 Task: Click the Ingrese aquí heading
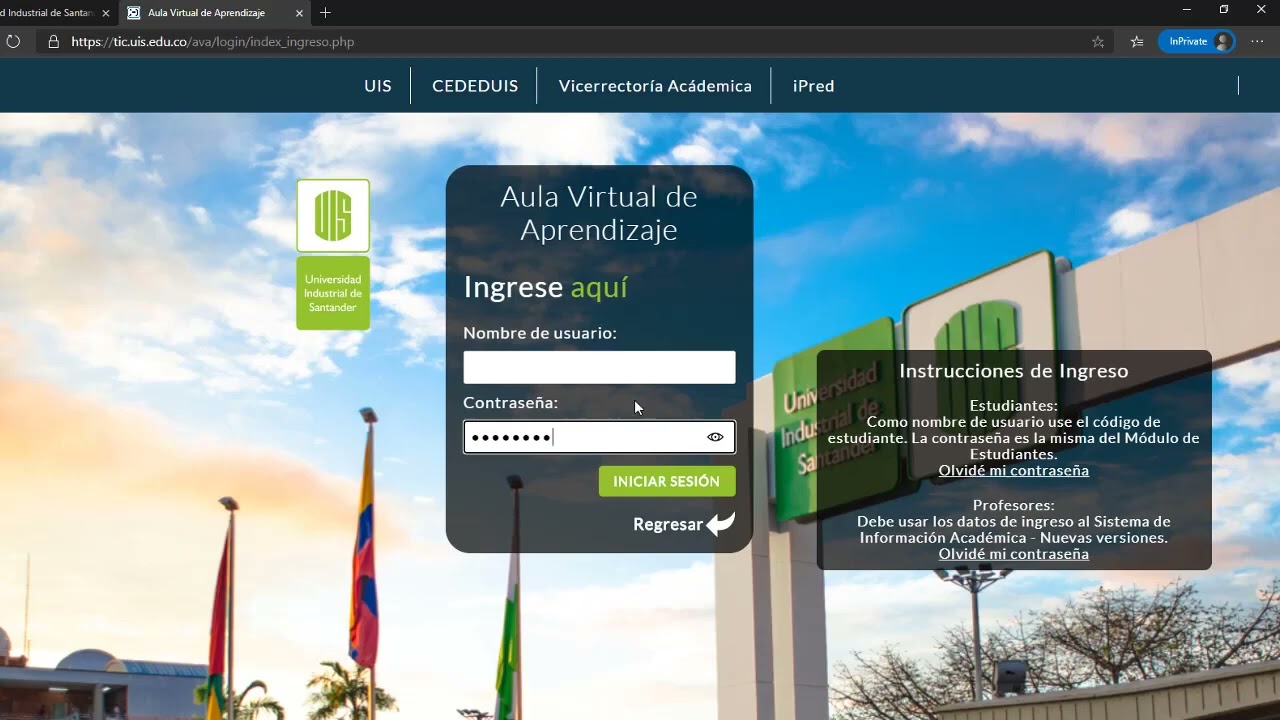pos(545,287)
